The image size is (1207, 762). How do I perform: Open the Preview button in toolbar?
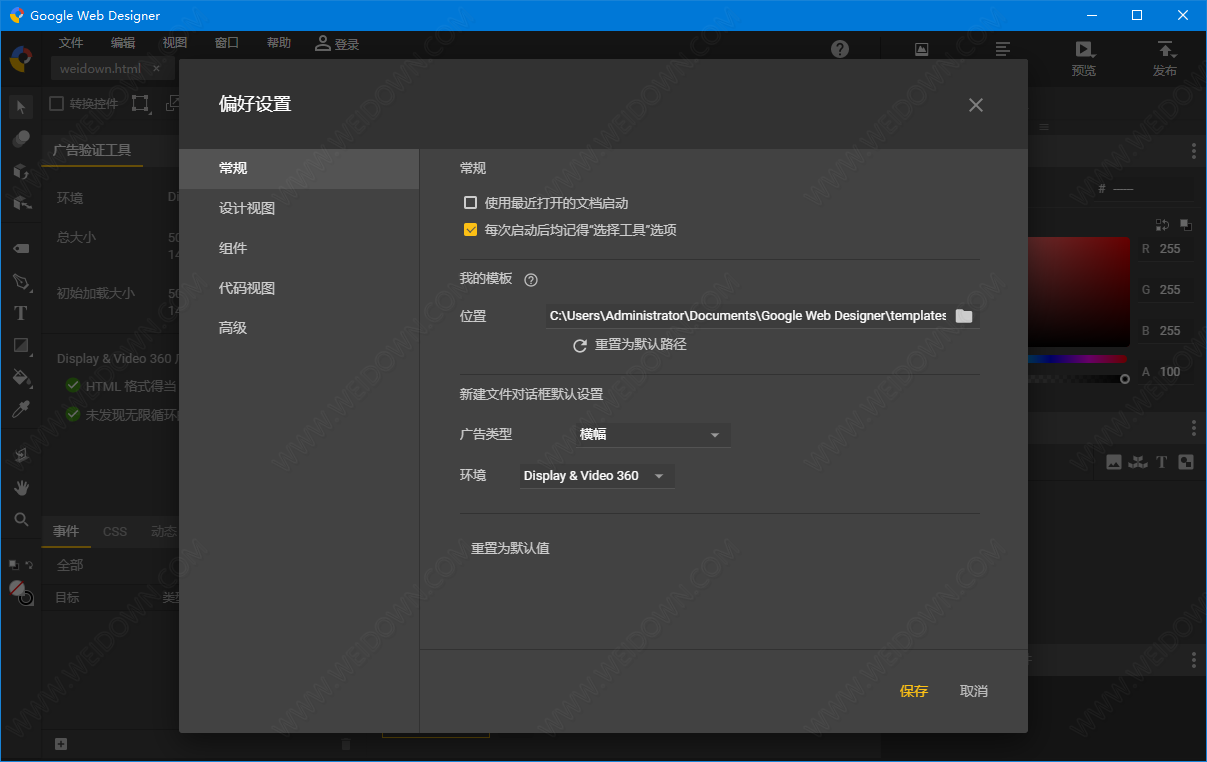[1084, 59]
